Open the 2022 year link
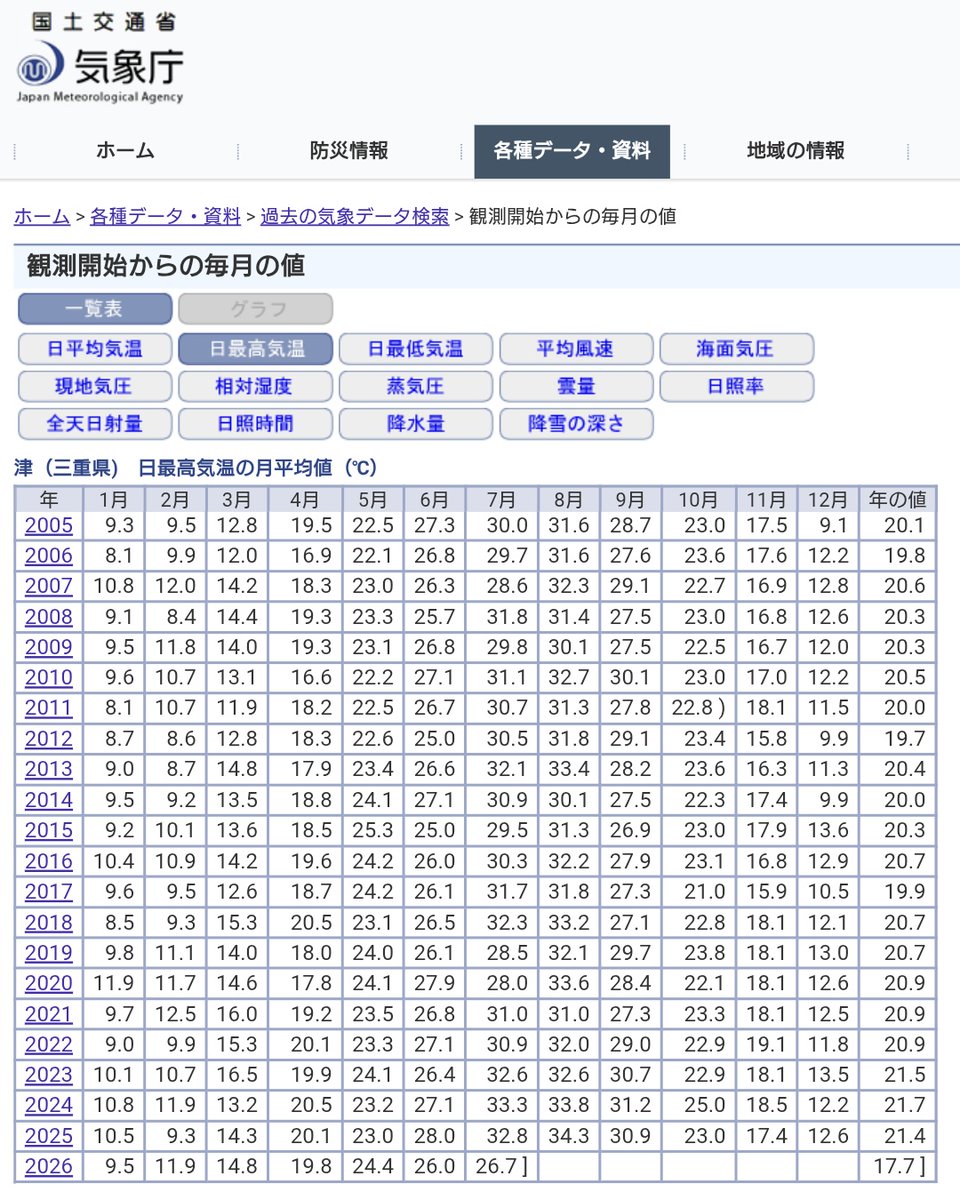Image resolution: width=960 pixels, height=1200 pixels. tap(49, 1045)
